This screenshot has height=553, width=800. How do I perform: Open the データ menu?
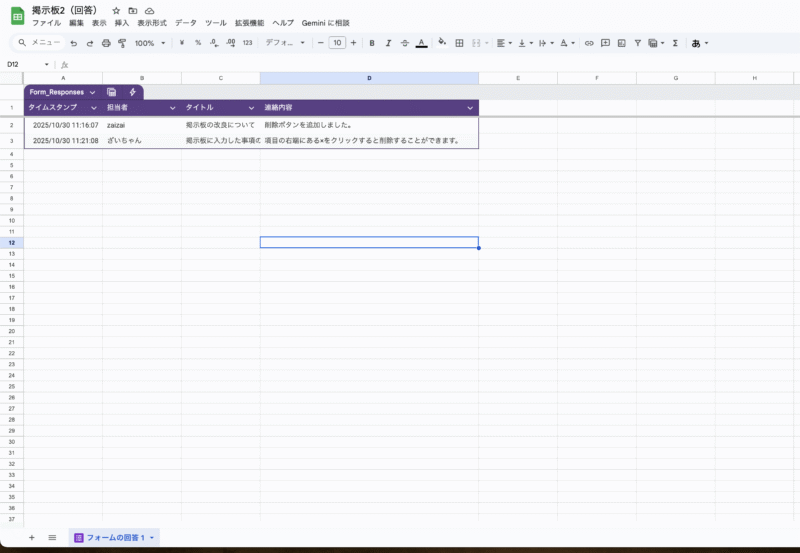185,22
